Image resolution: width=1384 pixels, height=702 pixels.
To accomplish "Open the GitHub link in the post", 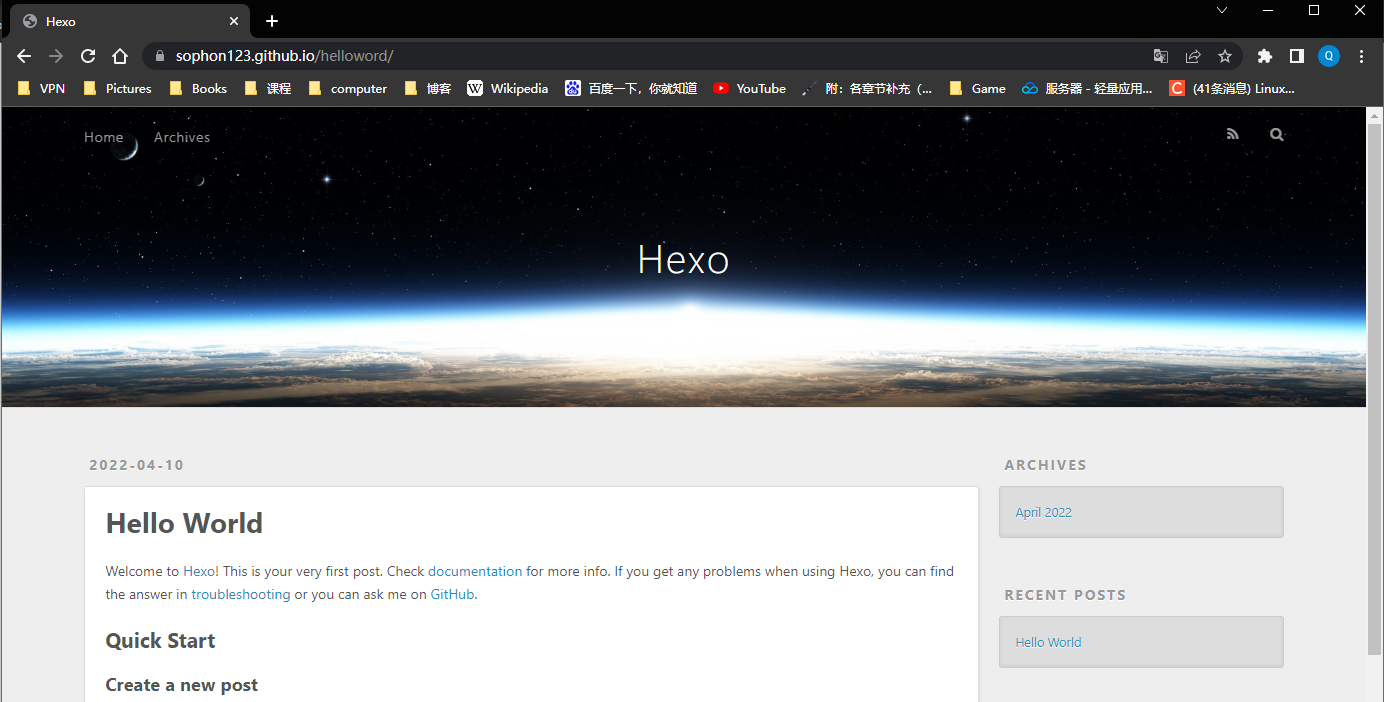I will click(x=452, y=594).
